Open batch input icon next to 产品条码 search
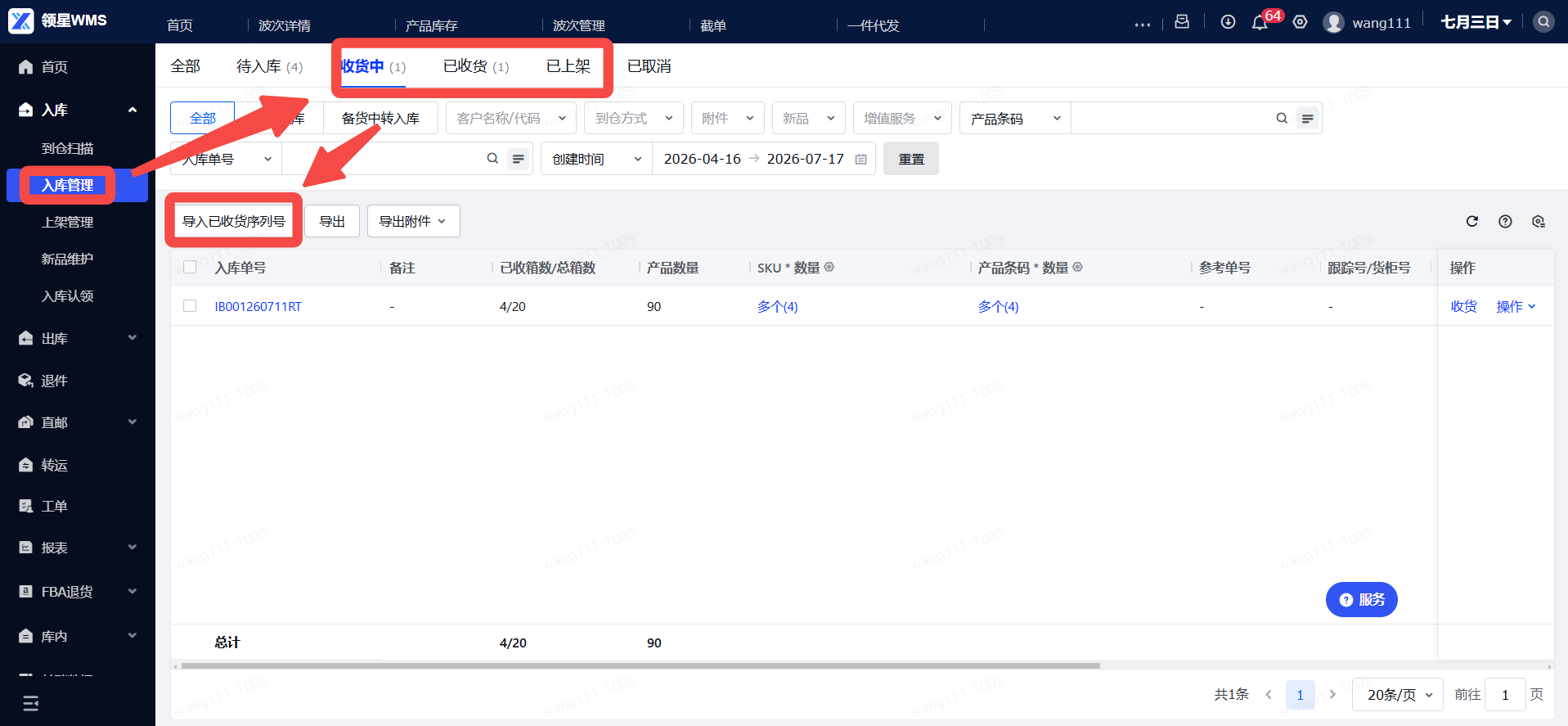 point(1308,119)
